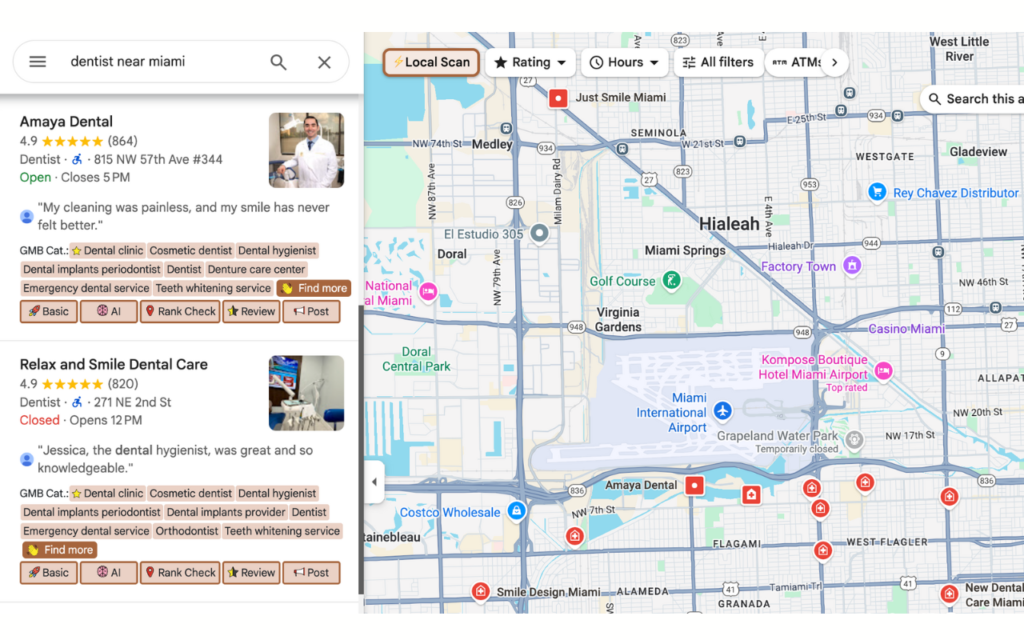Collapse the results panel with the side arrow
Screen dimensions: 1024x640
point(374,481)
